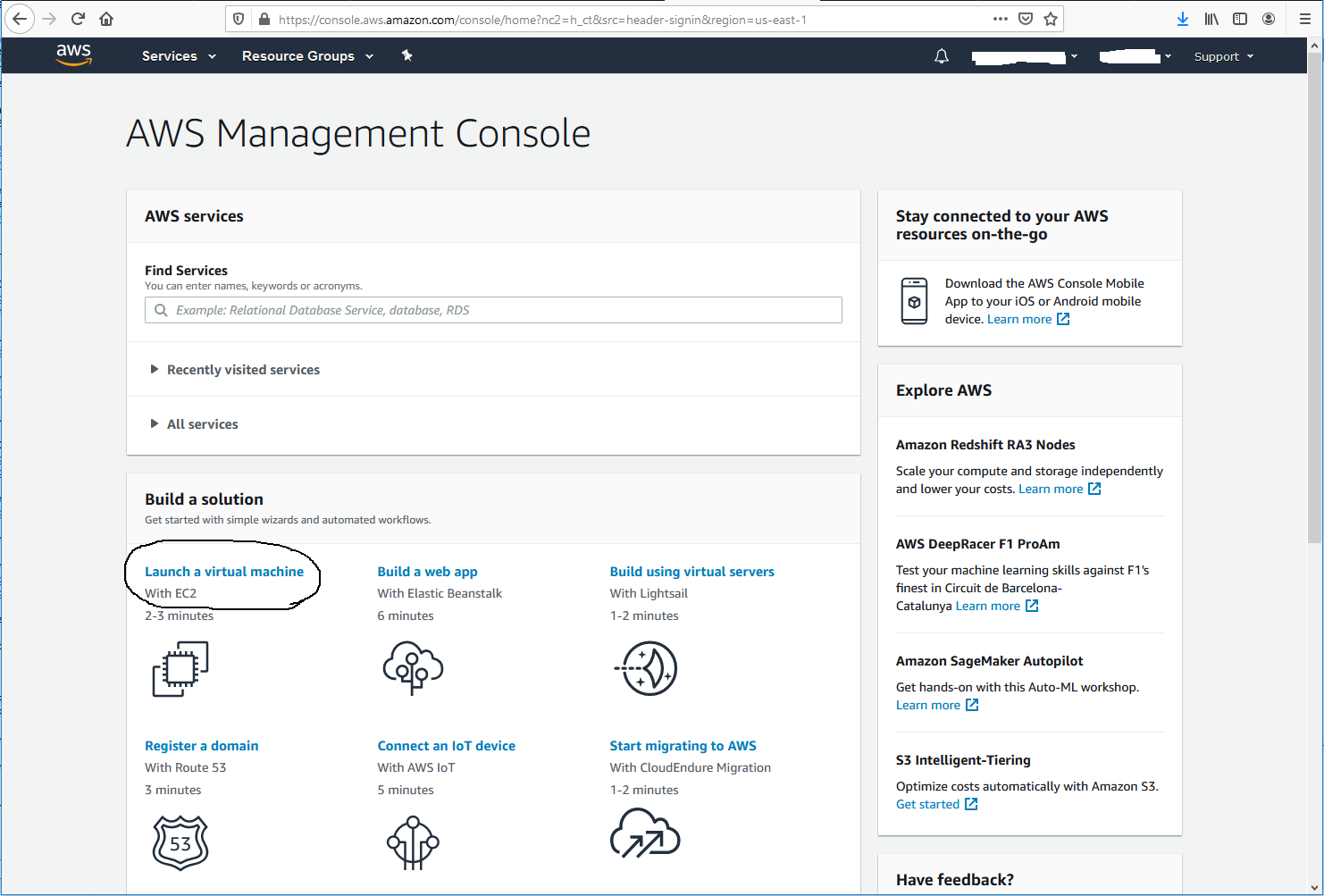This screenshot has height=896, width=1324.
Task: Click Learn more for Console Mobile App
Action: tap(1028, 319)
